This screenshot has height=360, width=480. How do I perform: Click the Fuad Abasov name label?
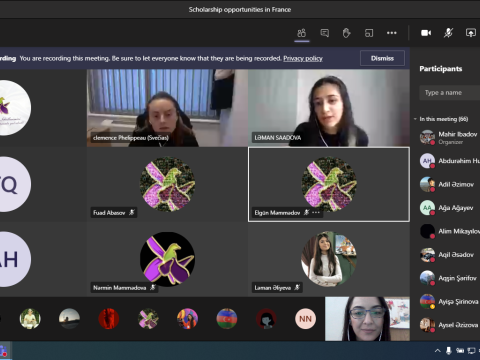click(109, 213)
